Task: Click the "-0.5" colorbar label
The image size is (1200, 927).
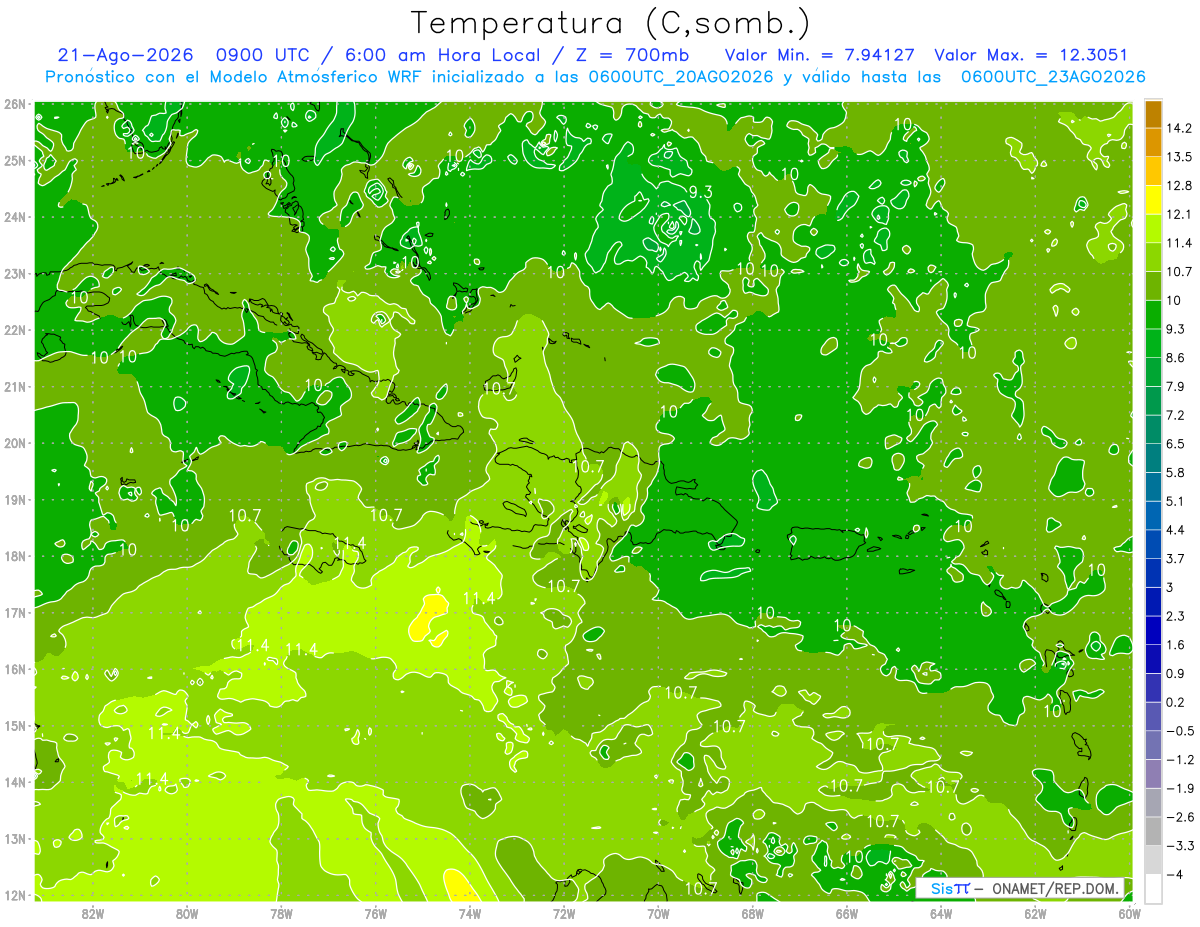Action: point(1180,731)
